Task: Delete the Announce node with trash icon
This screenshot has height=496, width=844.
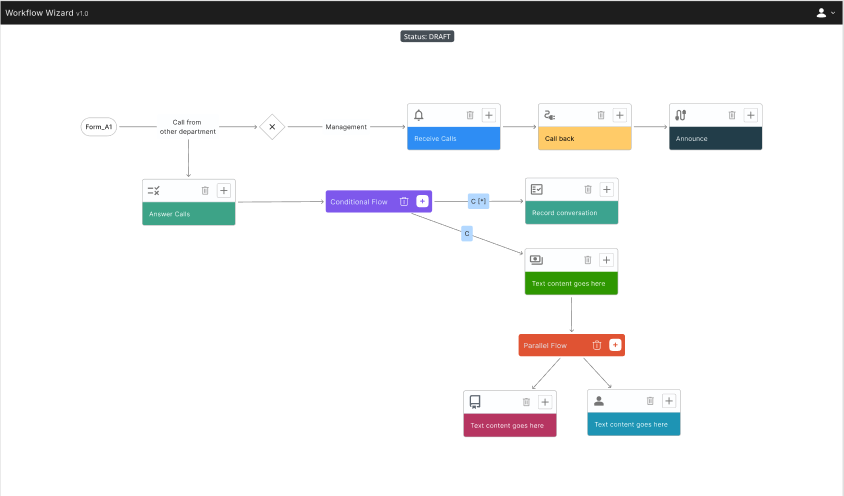Action: (732, 115)
